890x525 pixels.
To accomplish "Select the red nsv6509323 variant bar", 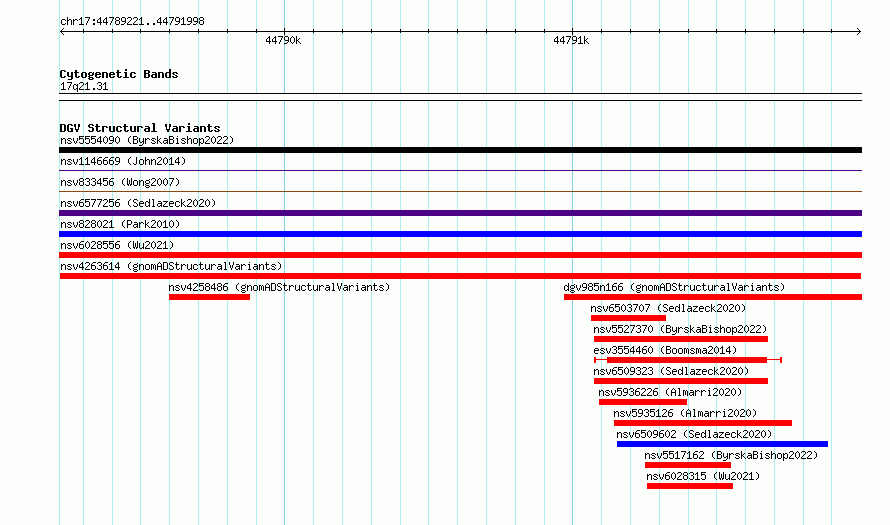I will 681,381.
